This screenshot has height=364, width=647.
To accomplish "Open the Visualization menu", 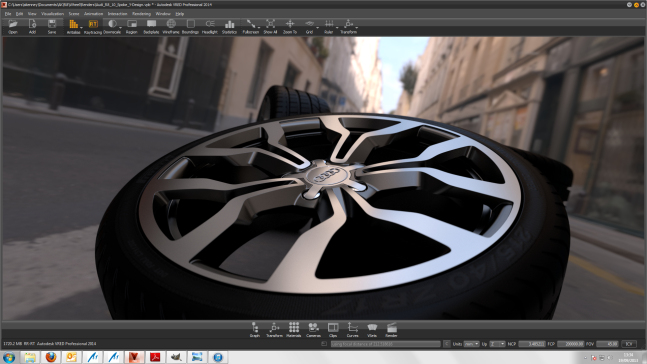I will tap(52, 14).
